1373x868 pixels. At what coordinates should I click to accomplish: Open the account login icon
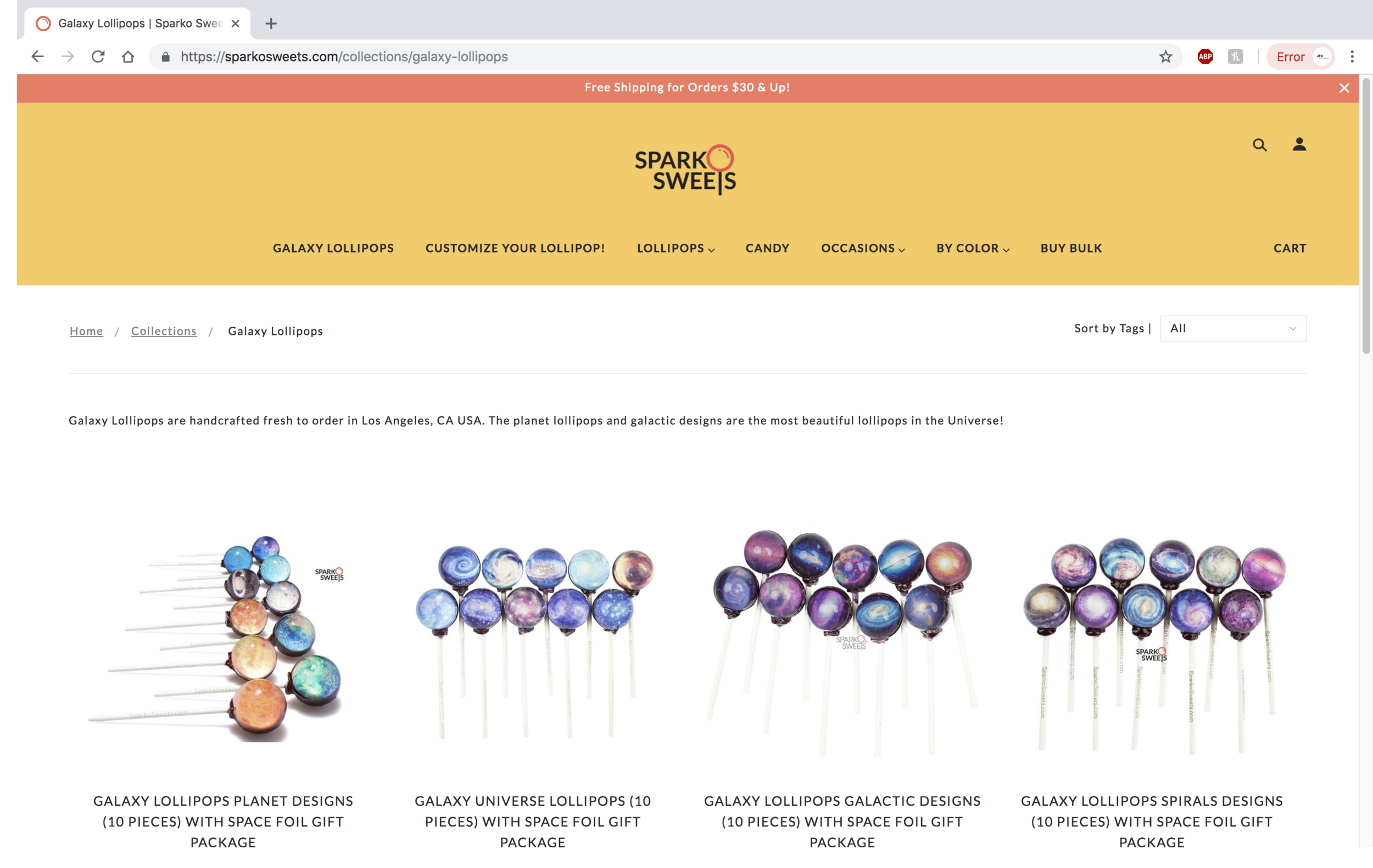pyautogui.click(x=1299, y=144)
